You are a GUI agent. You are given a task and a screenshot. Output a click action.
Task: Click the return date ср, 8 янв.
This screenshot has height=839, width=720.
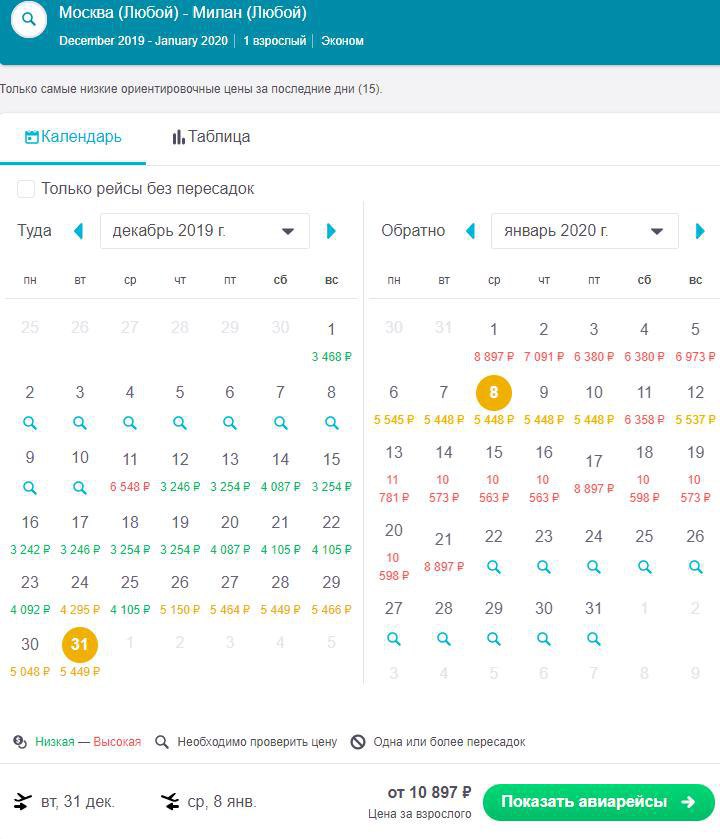point(222,802)
